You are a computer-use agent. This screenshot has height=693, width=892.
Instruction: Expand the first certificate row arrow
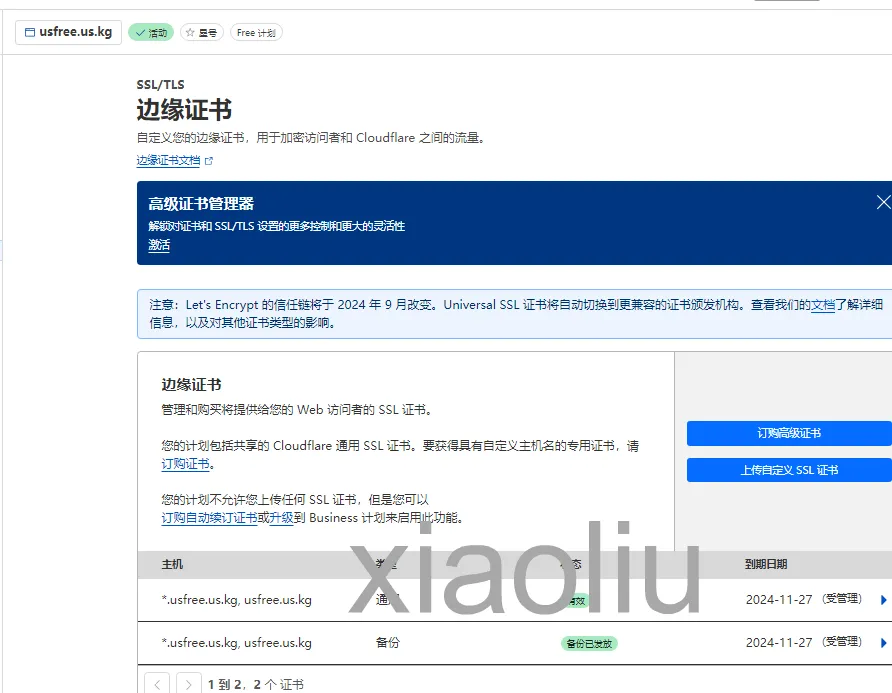pyautogui.click(x=883, y=600)
